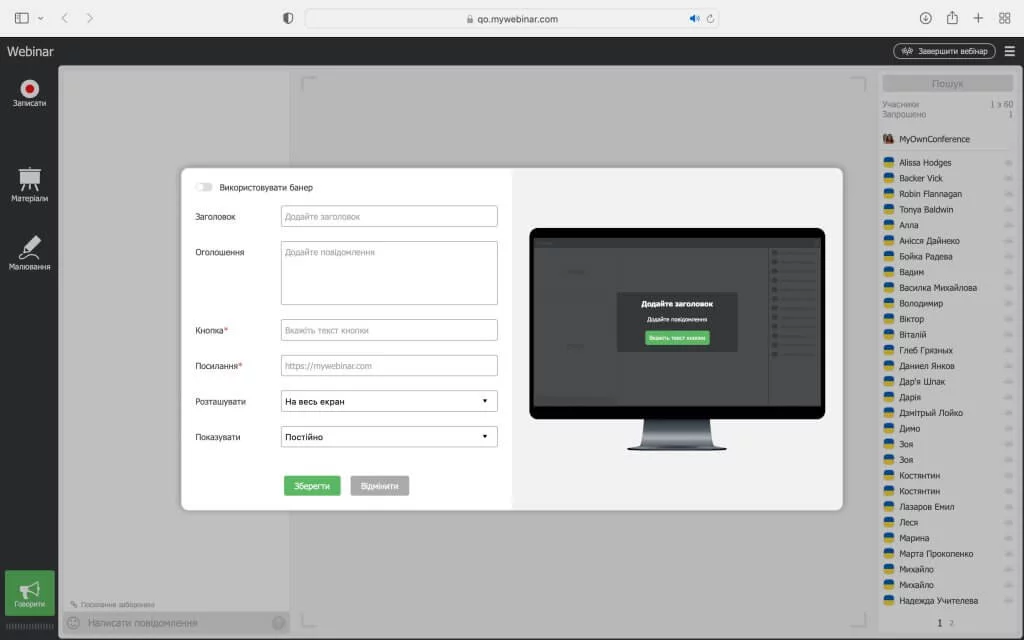This screenshot has height=640, width=1024.
Task: Open Safari downloads icon
Action: [x=925, y=18]
